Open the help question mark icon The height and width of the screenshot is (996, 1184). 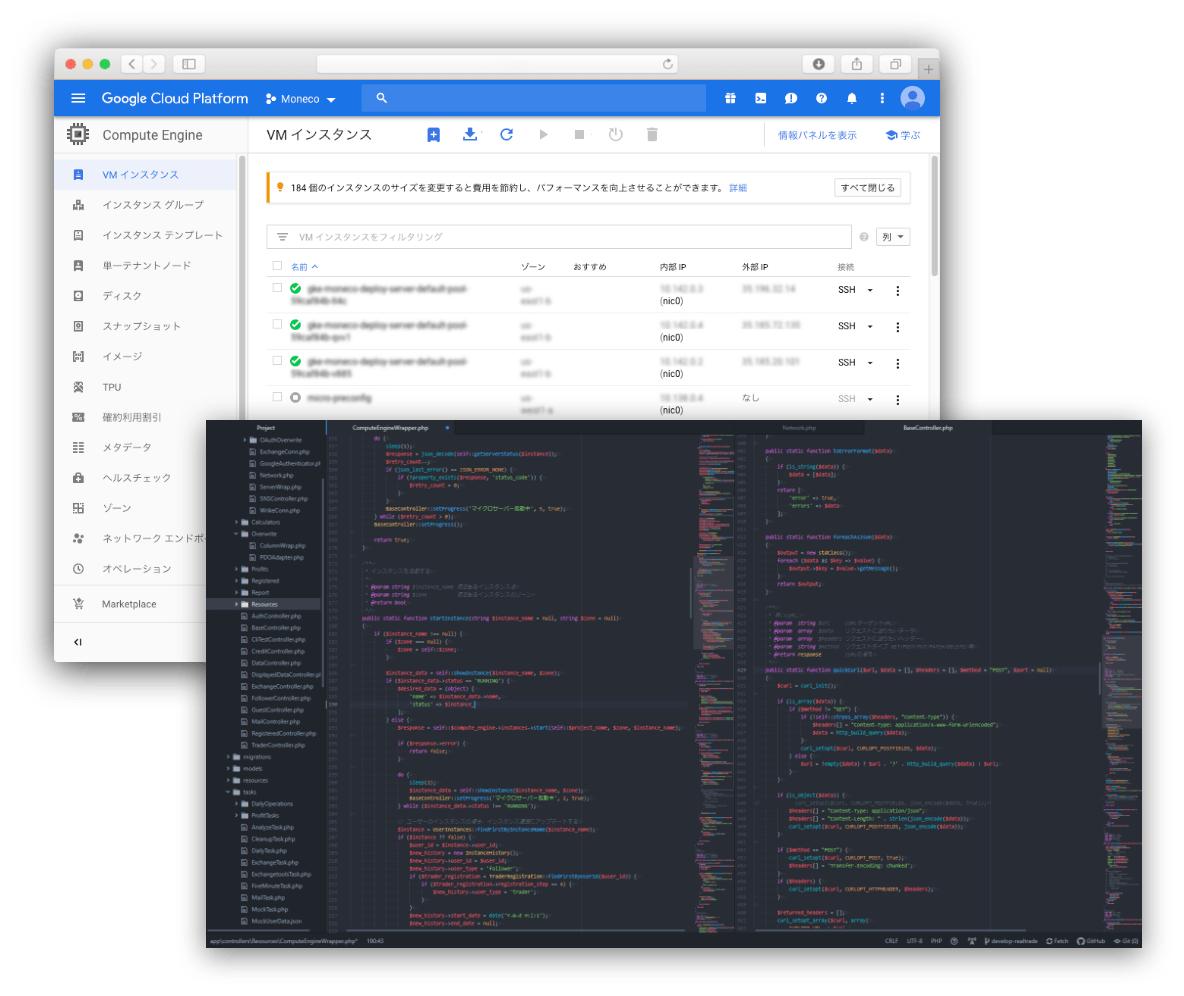pyautogui.click(x=822, y=98)
